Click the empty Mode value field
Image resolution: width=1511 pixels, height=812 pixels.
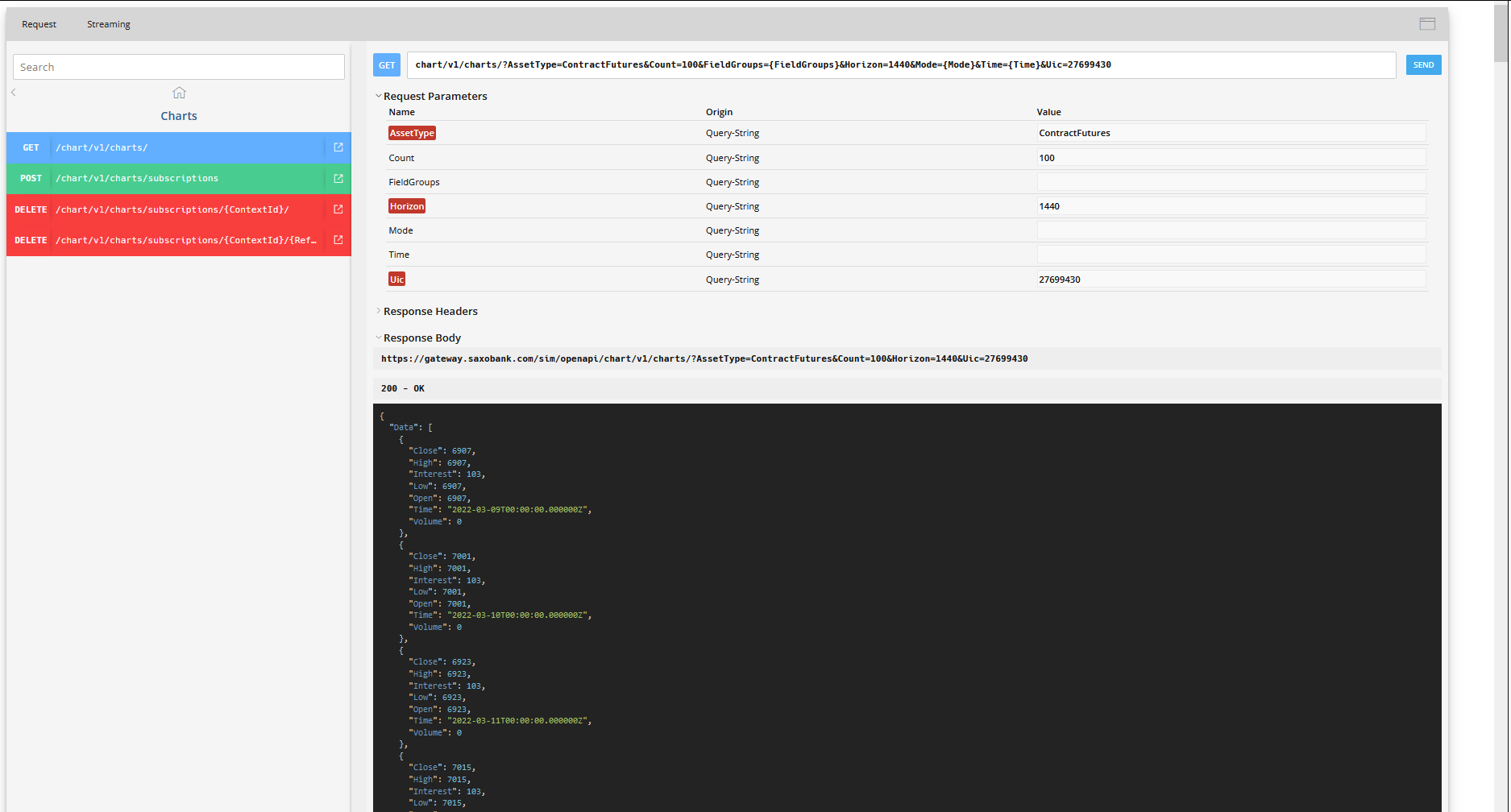click(x=1231, y=230)
